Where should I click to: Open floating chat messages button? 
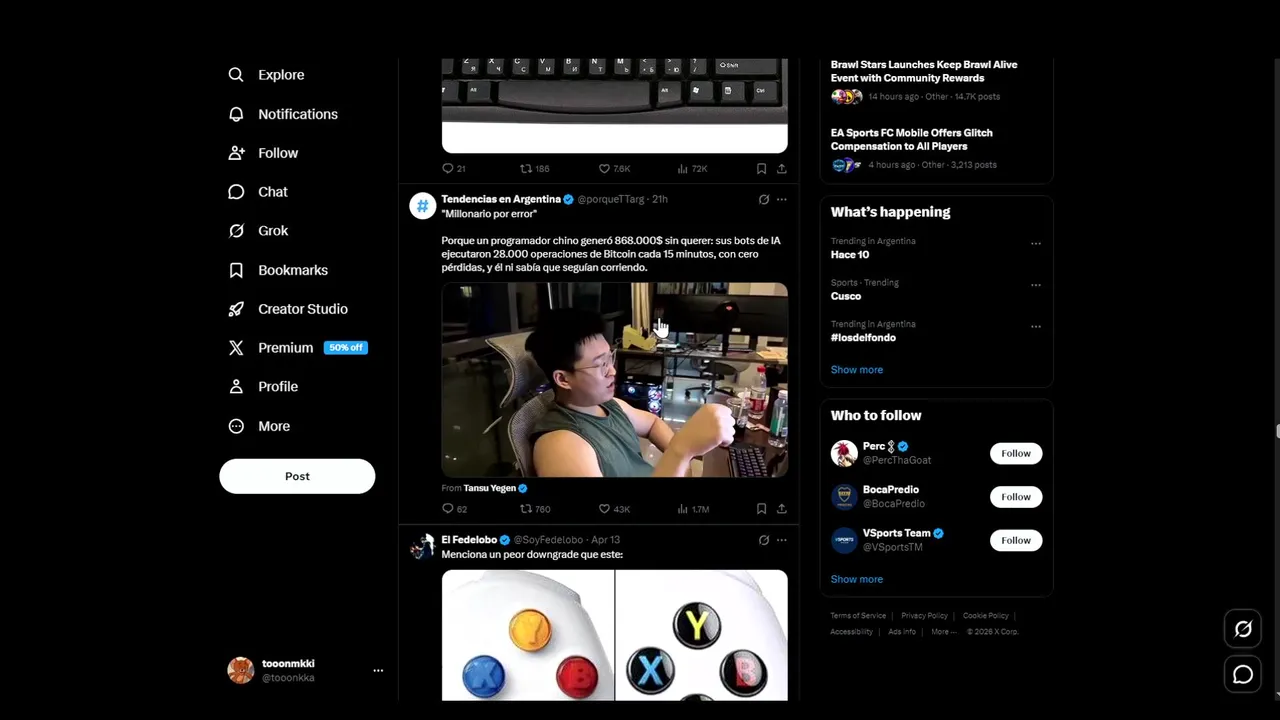click(1243, 675)
